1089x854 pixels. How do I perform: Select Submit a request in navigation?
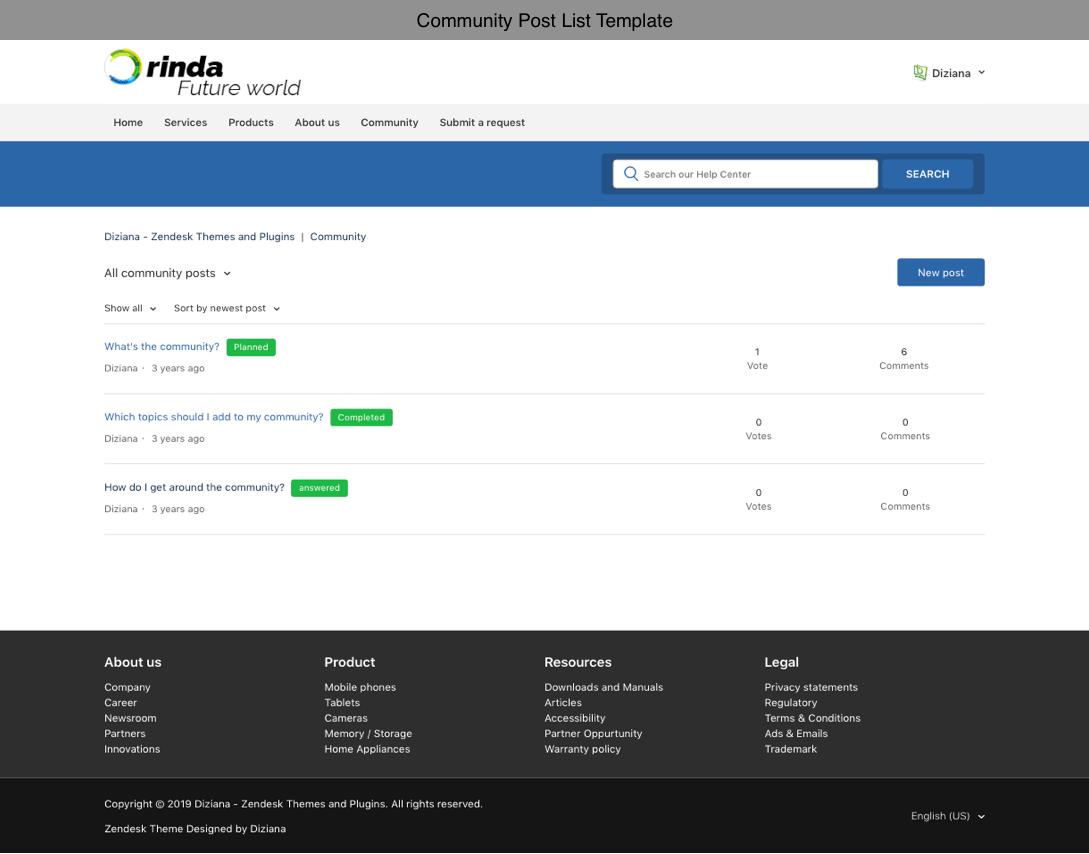pos(482,123)
